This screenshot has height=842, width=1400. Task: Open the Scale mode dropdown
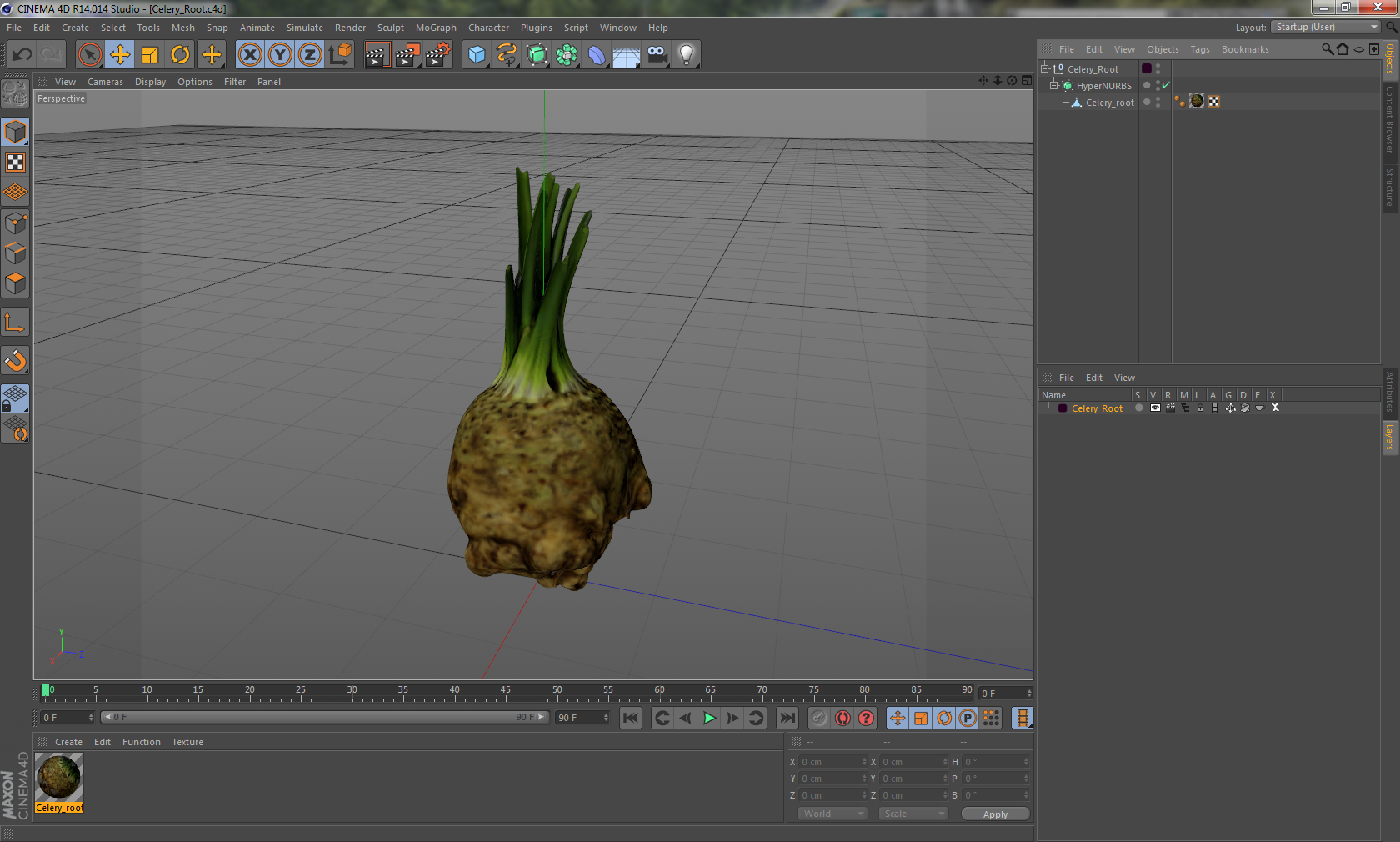pos(913,814)
